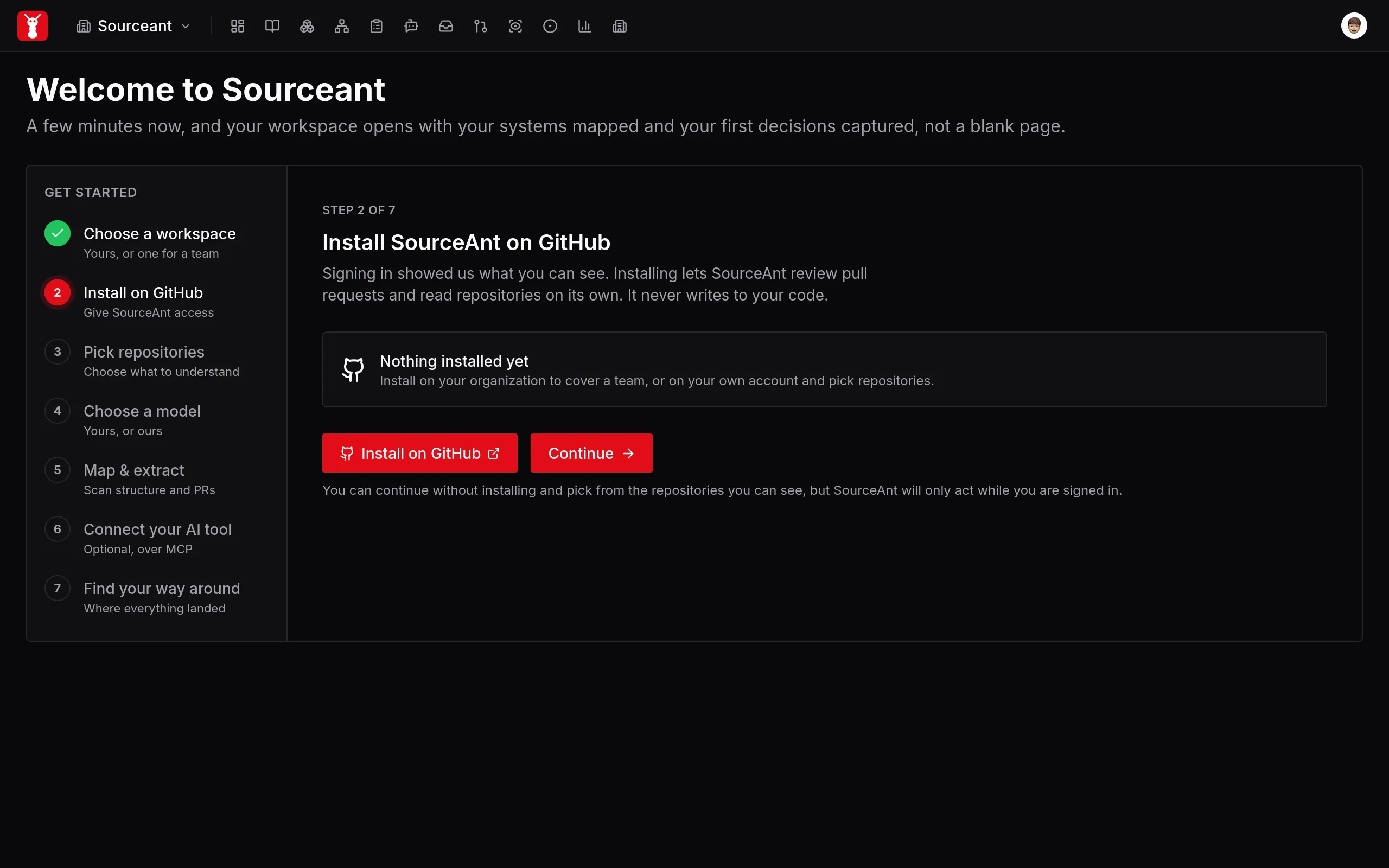Click the pull request icon in navbar
This screenshot has height=868, width=1389.
point(480,26)
